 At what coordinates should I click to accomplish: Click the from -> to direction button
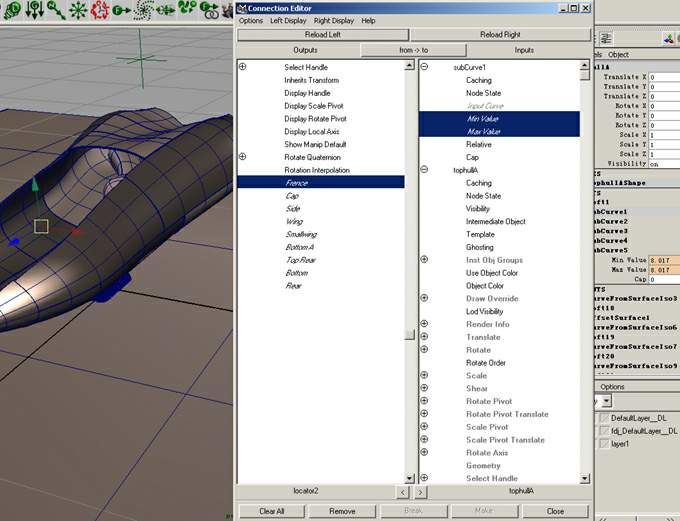pos(413,50)
